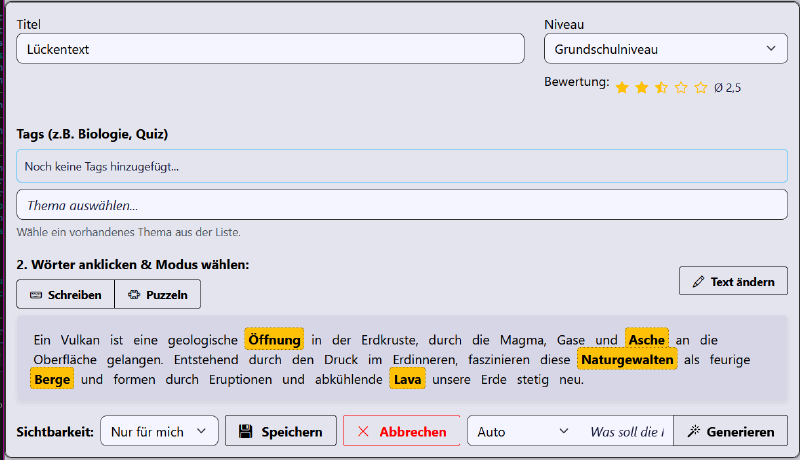The image size is (800, 460).
Task: Toggle the highlighted word Asche
Action: 647,340
